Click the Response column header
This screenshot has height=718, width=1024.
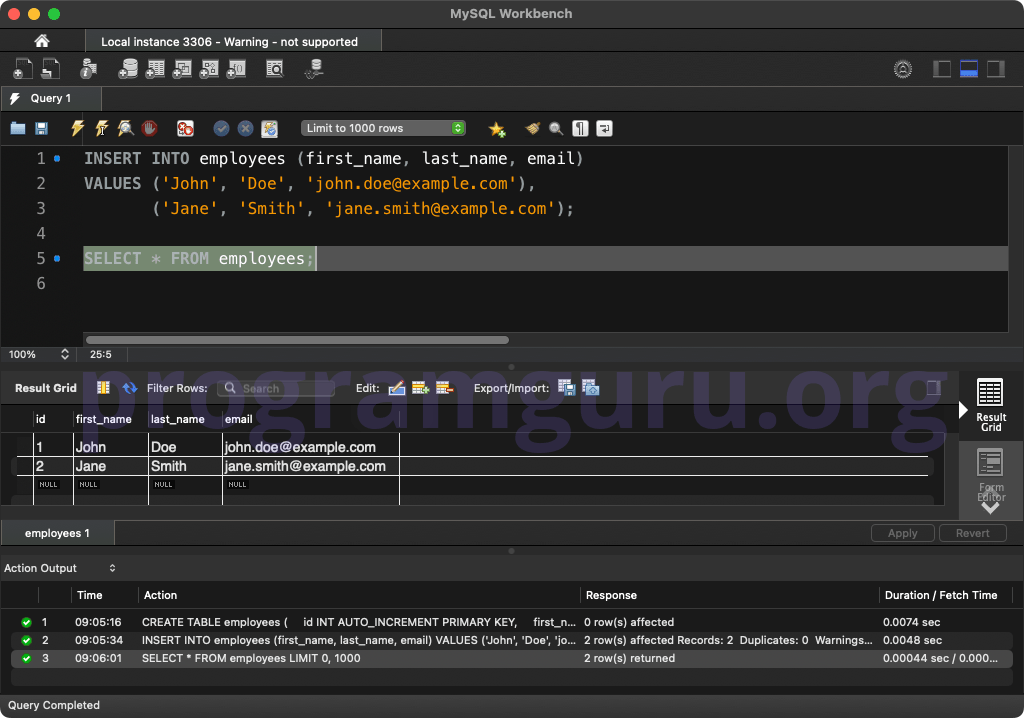click(729, 595)
